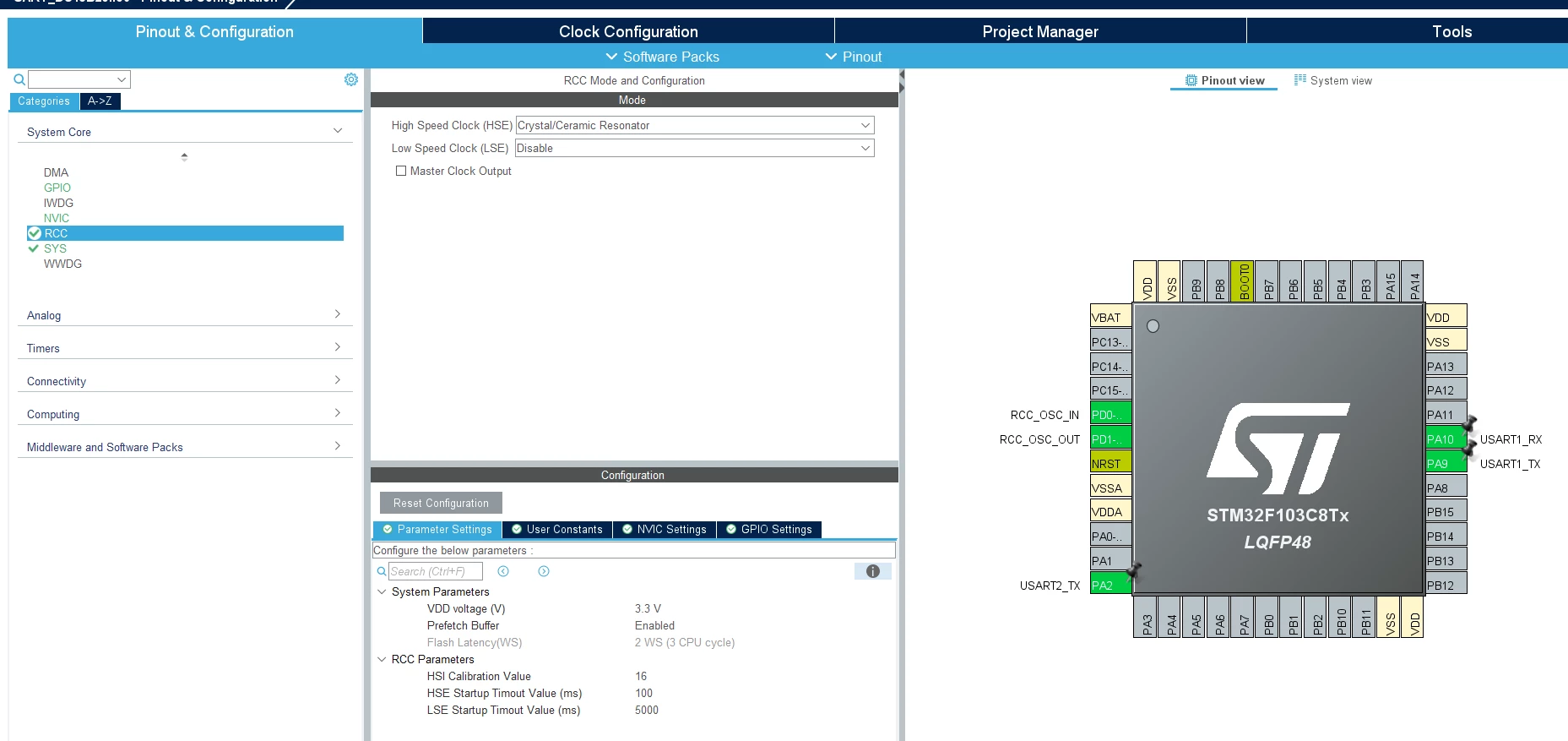Toggle the PA9 USART1_TX pin
This screenshot has width=1568, height=741.
tap(1446, 463)
